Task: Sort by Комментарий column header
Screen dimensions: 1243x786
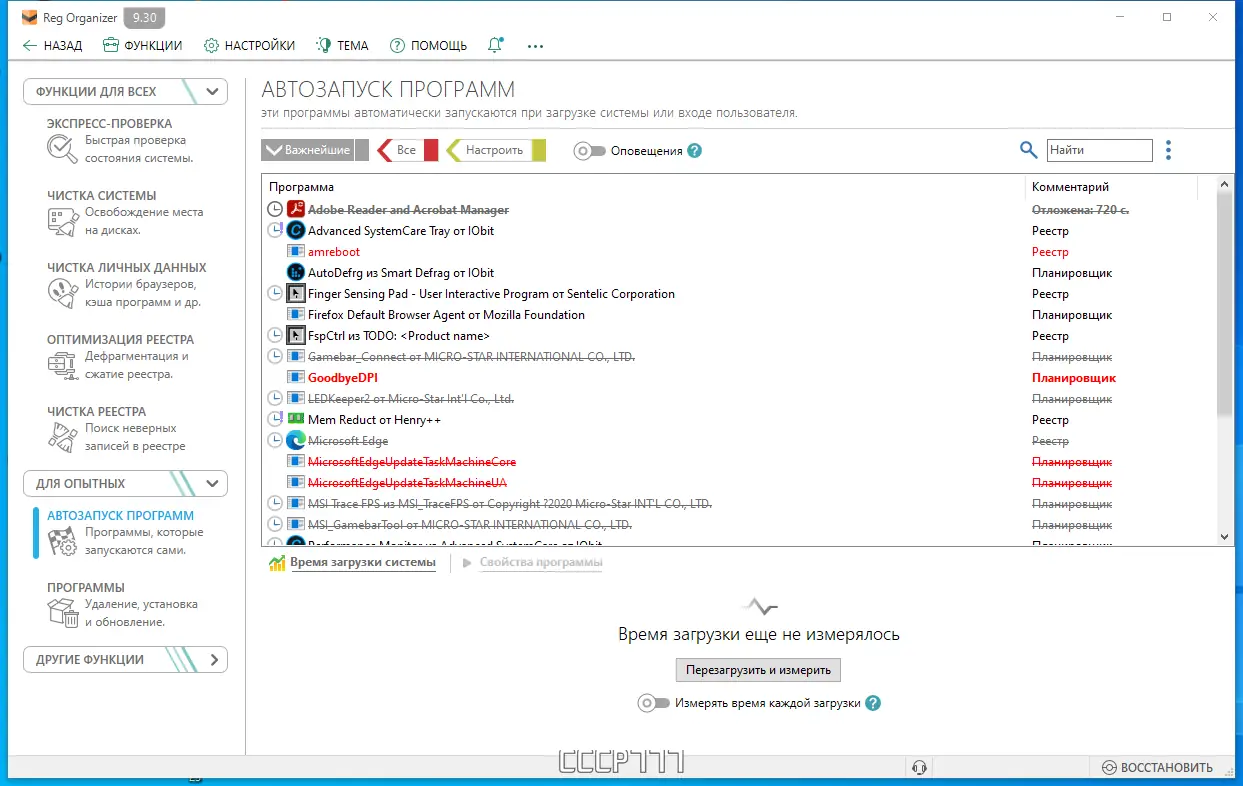Action: [x=1111, y=187]
